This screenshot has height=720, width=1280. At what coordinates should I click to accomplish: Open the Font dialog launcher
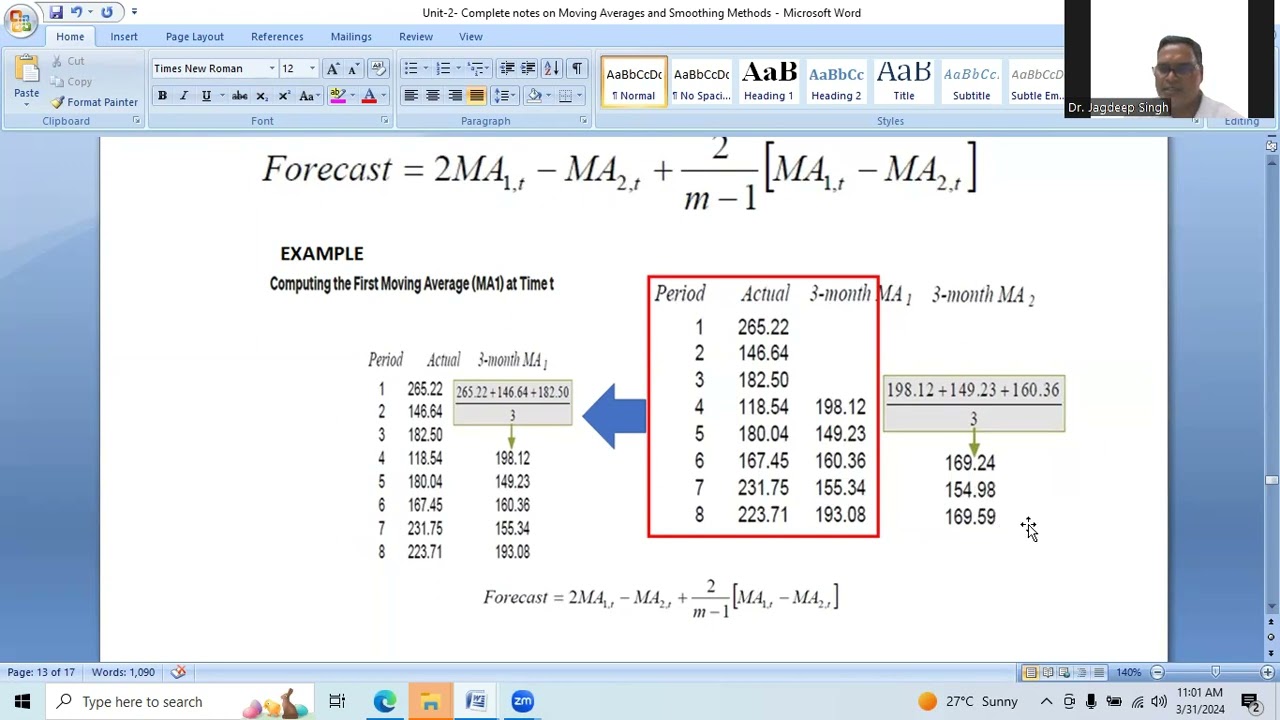385,121
